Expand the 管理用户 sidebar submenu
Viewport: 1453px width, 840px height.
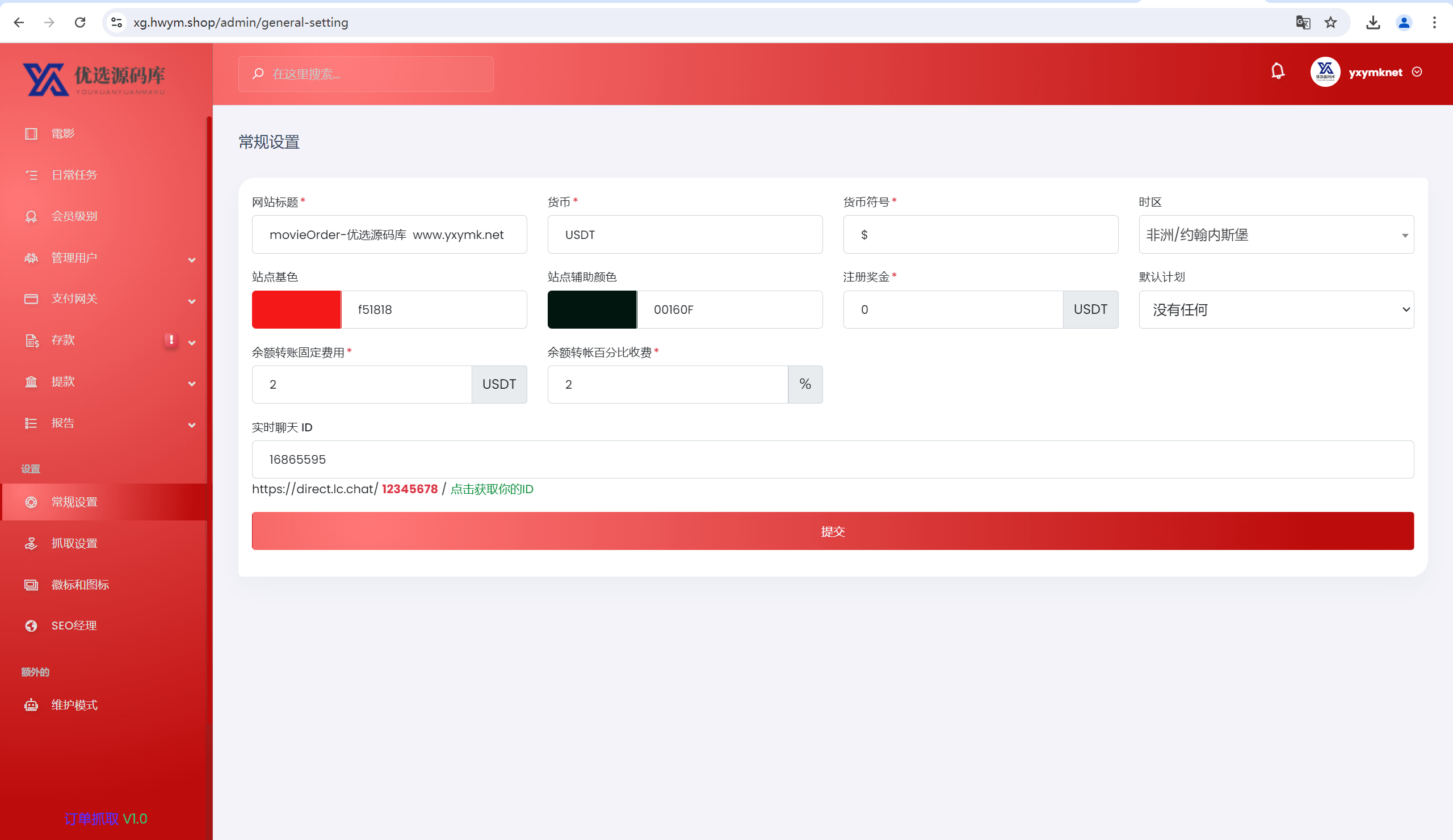click(x=192, y=260)
